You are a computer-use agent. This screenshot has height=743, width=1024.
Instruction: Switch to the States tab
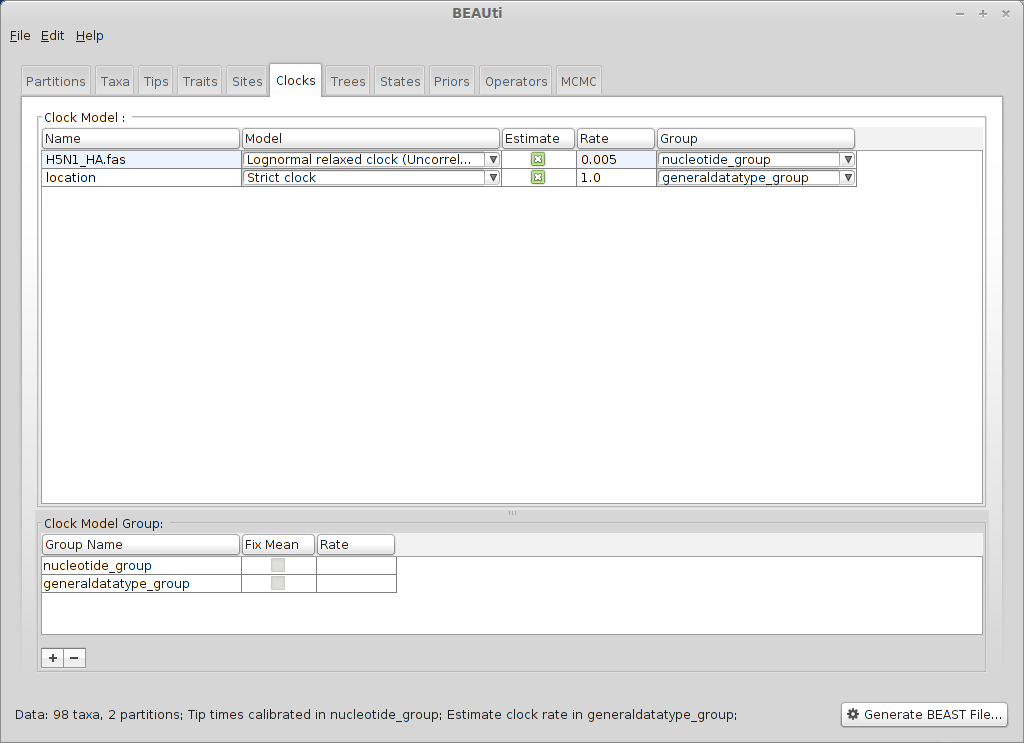coord(400,81)
